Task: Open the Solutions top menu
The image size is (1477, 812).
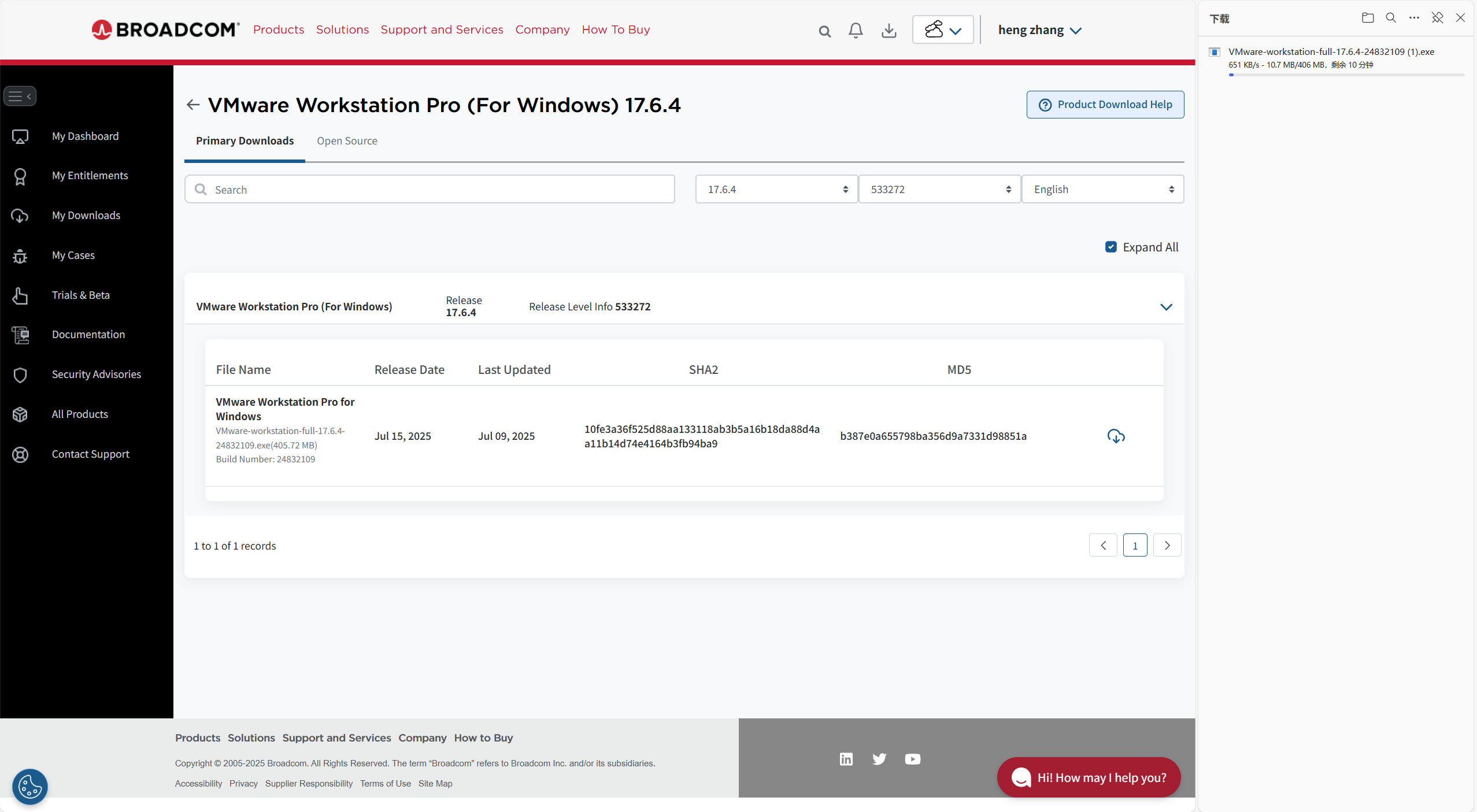Action: tap(342, 29)
